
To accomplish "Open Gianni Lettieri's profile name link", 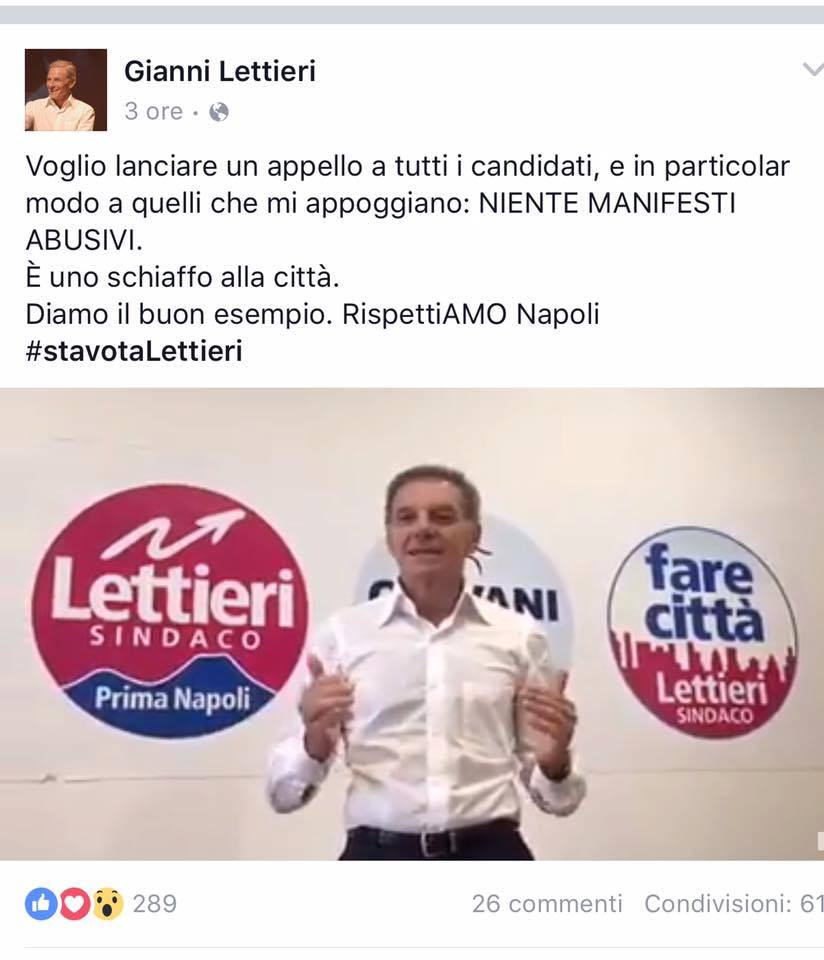I will 220,71.
